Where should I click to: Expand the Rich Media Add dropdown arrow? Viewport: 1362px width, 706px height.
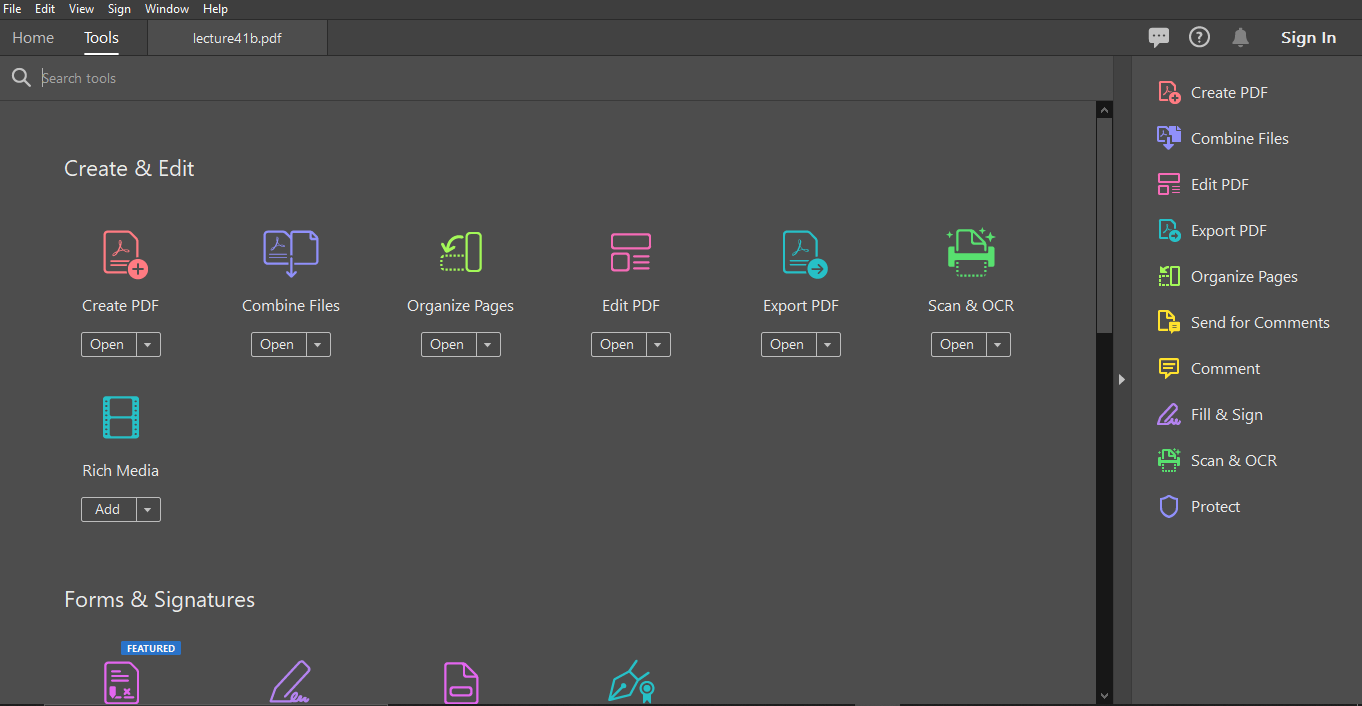(147, 509)
